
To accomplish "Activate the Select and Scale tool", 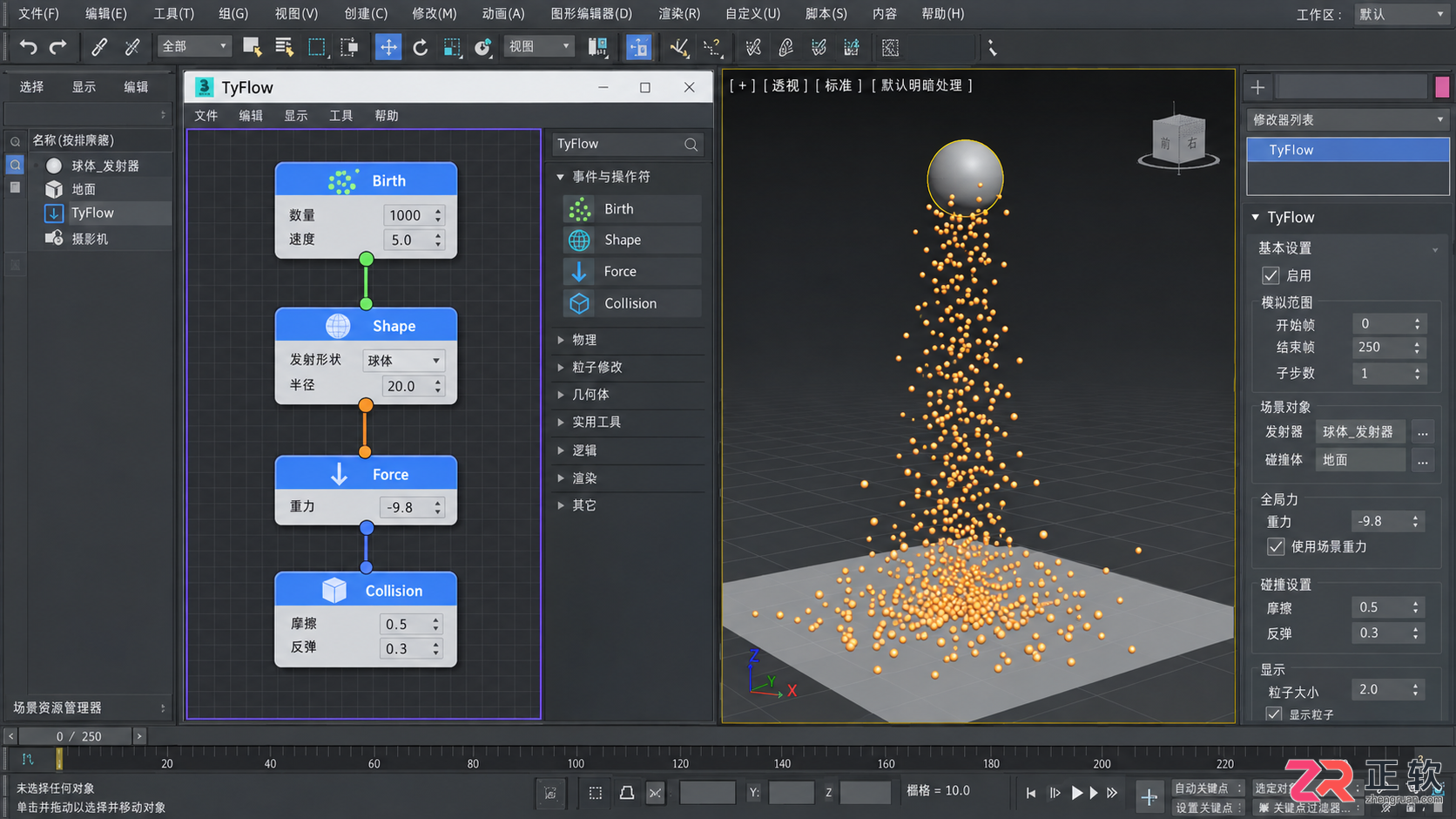I will tap(452, 47).
